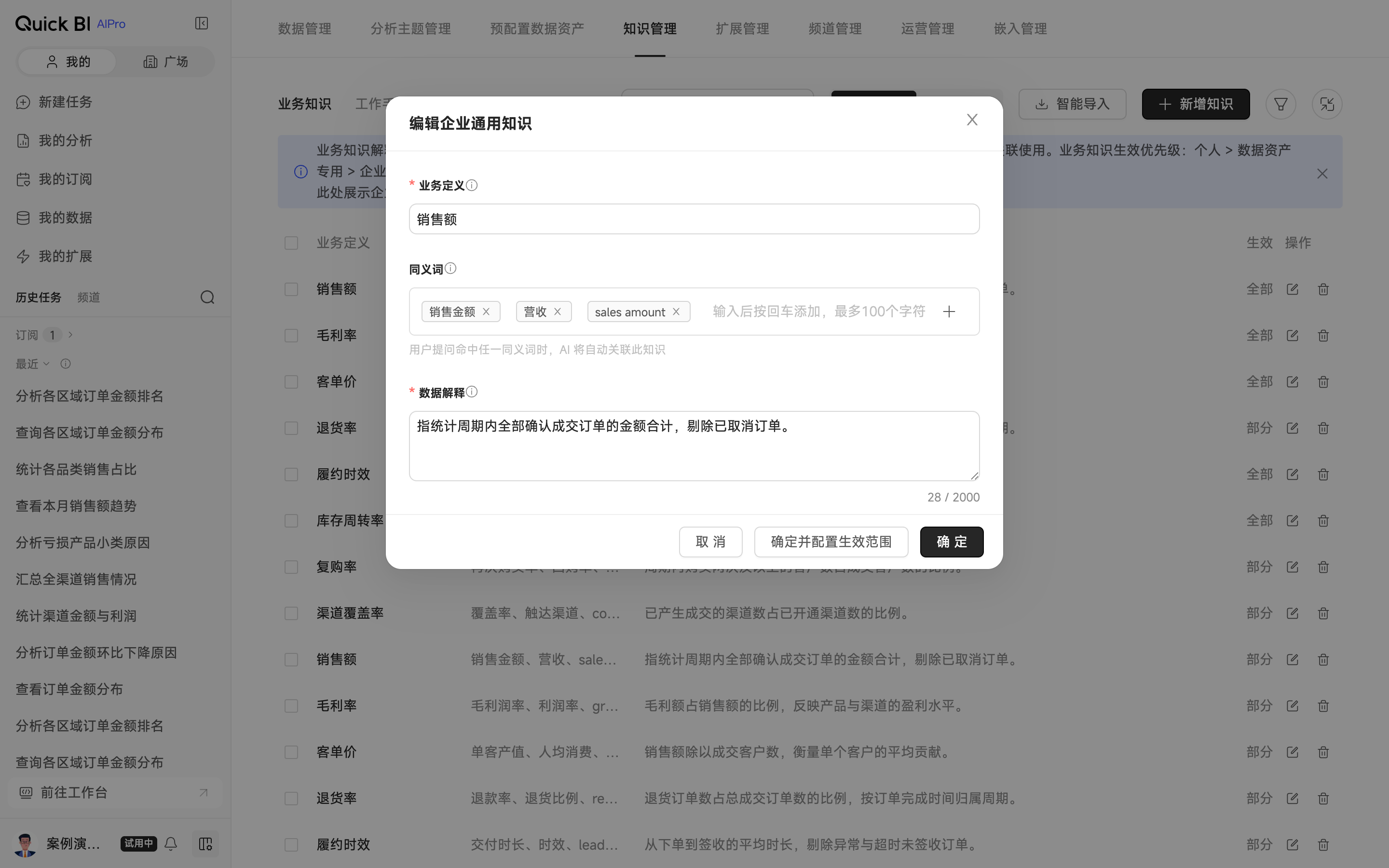Click info icon next to 数据解释 label
The width and height of the screenshot is (1389, 868).
coord(472,392)
